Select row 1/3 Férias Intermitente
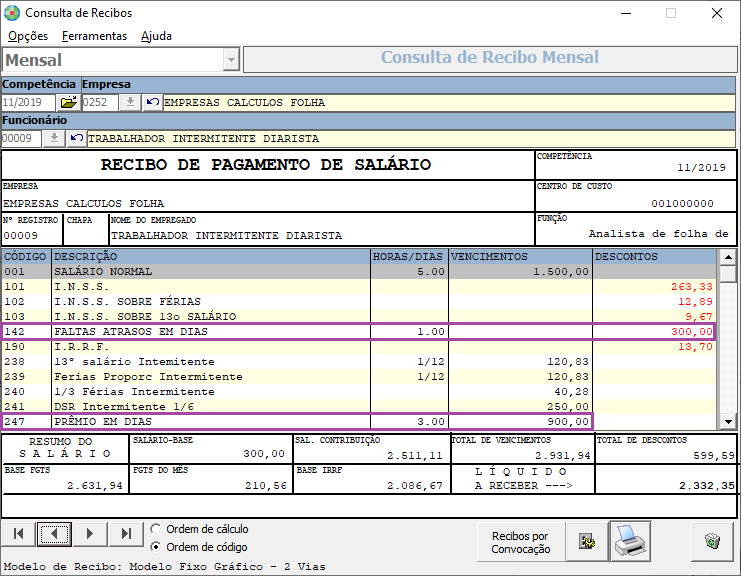Viewport: 741px width, 576px height. click(x=359, y=392)
